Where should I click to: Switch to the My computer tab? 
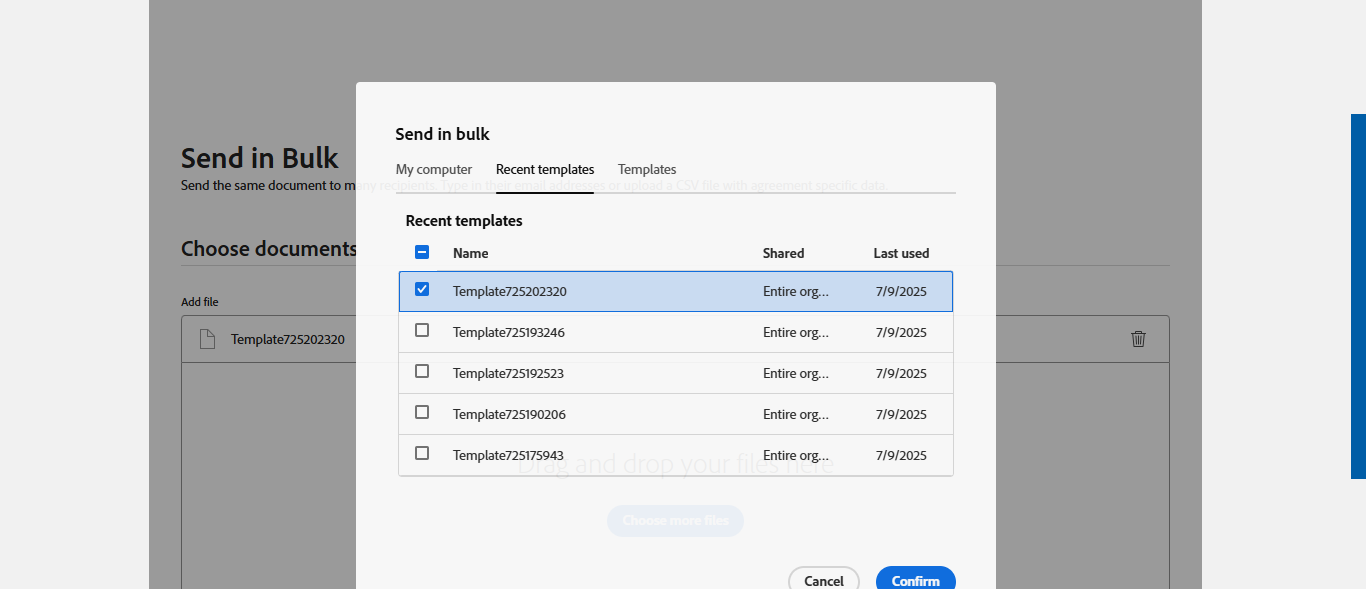tap(434, 170)
